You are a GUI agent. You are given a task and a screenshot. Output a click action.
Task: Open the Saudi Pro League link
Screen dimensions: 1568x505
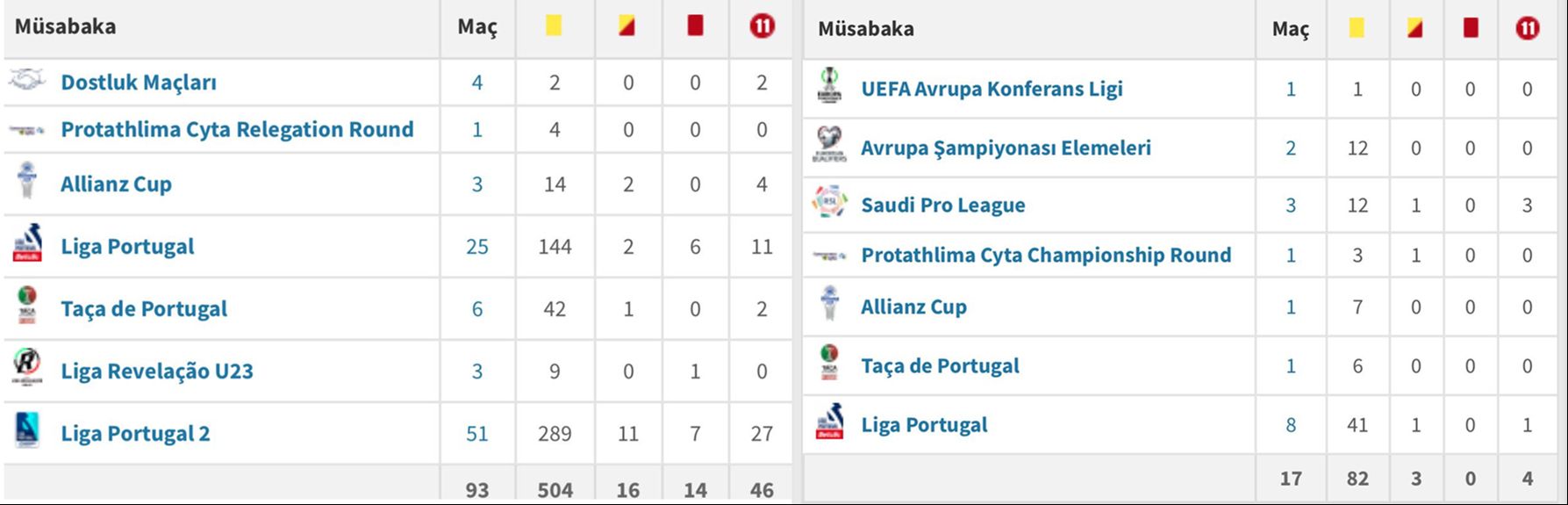tap(942, 205)
